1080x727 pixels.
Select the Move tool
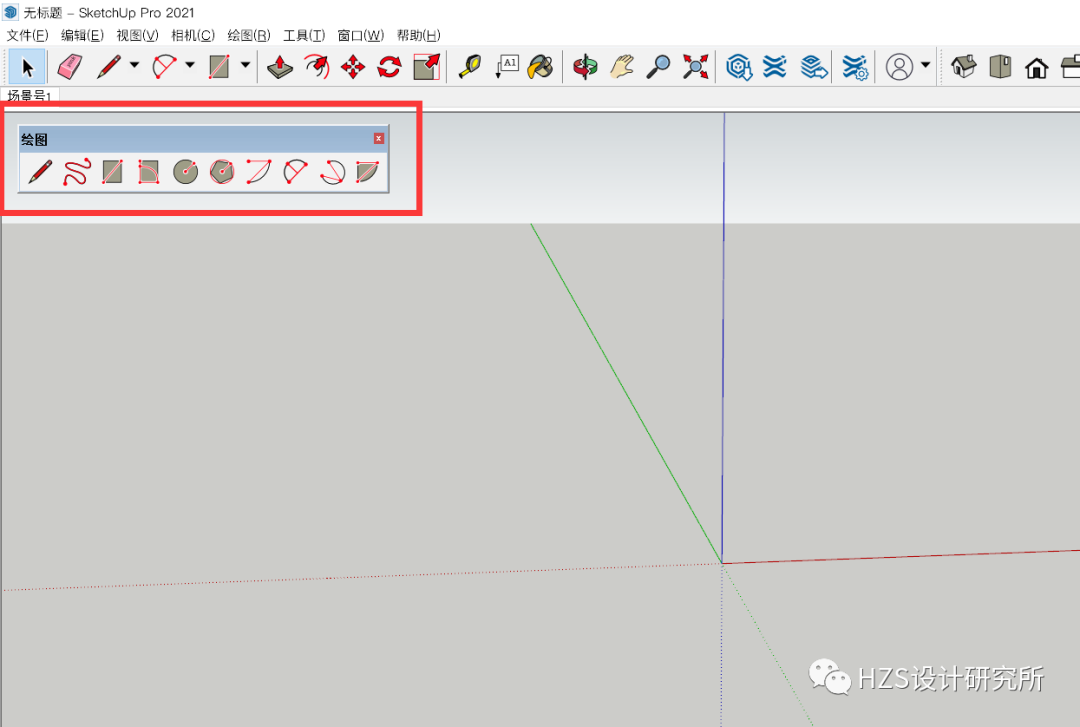point(355,67)
